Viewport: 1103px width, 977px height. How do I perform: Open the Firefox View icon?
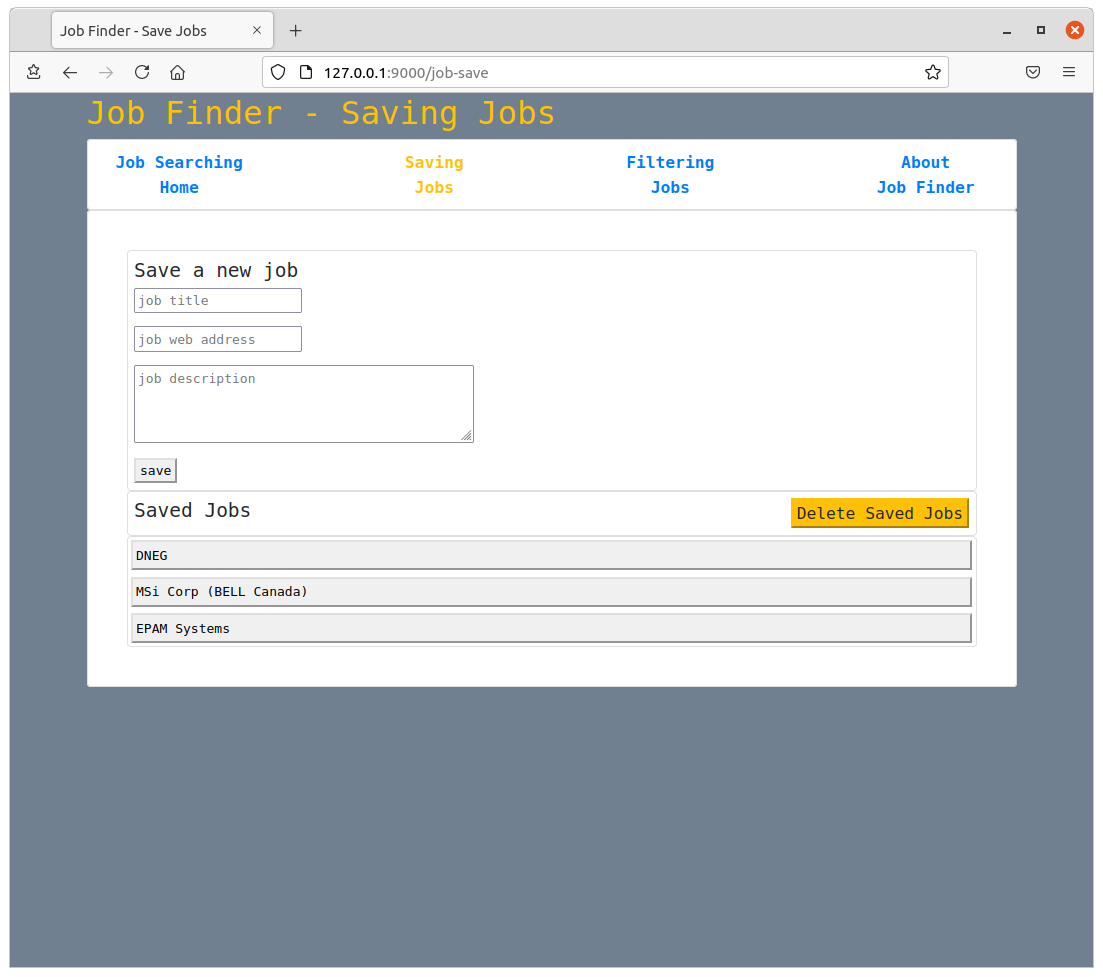pos(33,72)
